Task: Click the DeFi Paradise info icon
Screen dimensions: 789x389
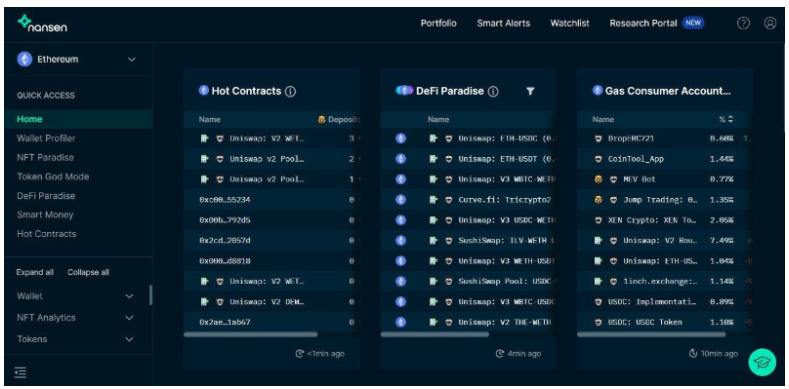Action: [493, 92]
